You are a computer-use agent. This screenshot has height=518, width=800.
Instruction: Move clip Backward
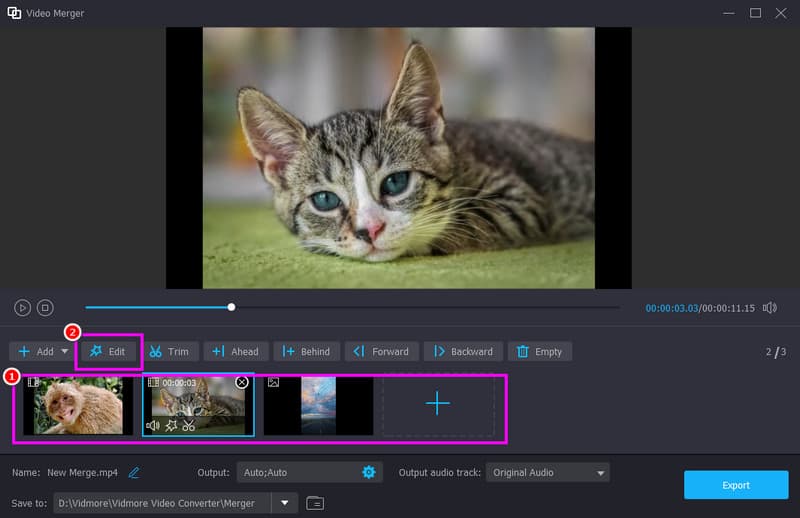click(x=463, y=352)
